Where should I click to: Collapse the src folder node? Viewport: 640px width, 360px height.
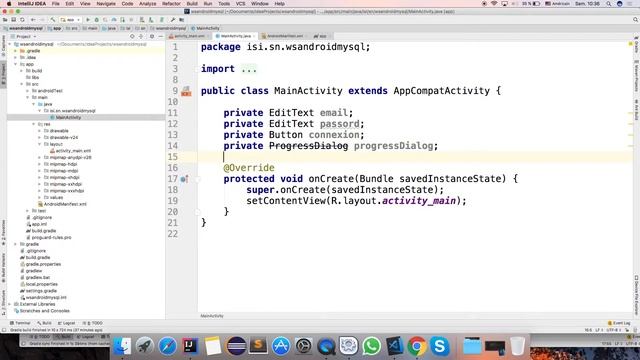coord(22,84)
